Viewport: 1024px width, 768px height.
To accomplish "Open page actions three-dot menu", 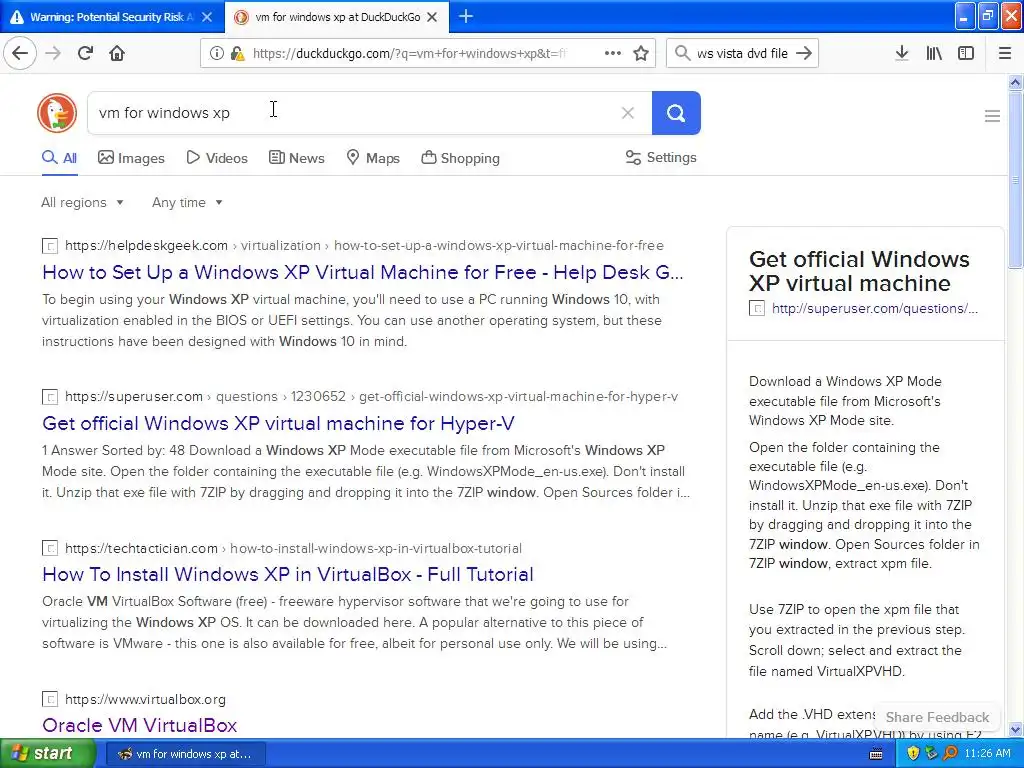I will [613, 53].
